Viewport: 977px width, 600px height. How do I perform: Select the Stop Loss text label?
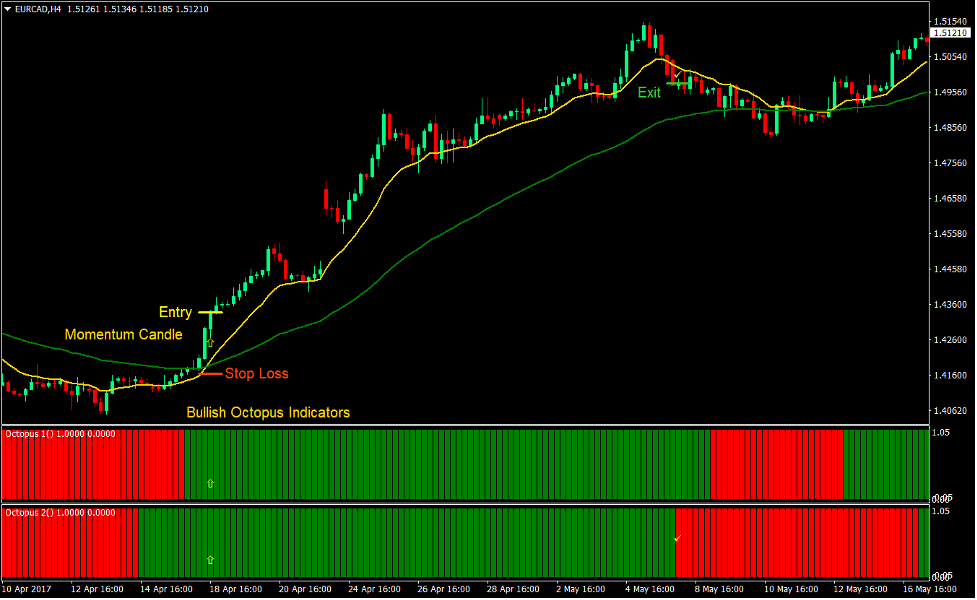(x=256, y=374)
